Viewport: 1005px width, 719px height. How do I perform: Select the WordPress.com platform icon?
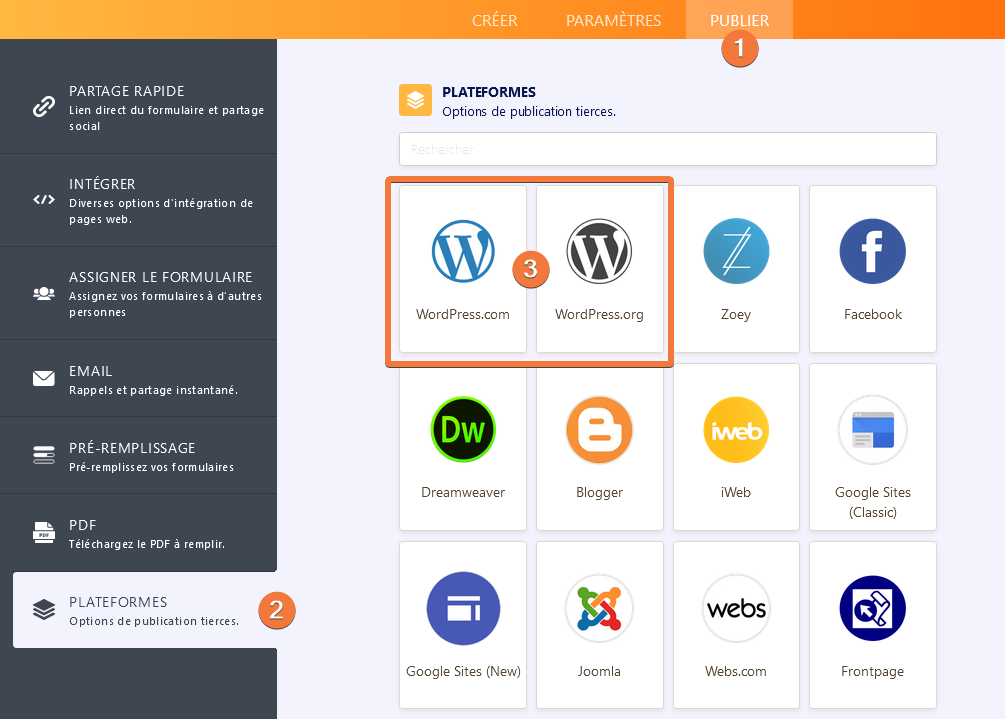click(463, 251)
